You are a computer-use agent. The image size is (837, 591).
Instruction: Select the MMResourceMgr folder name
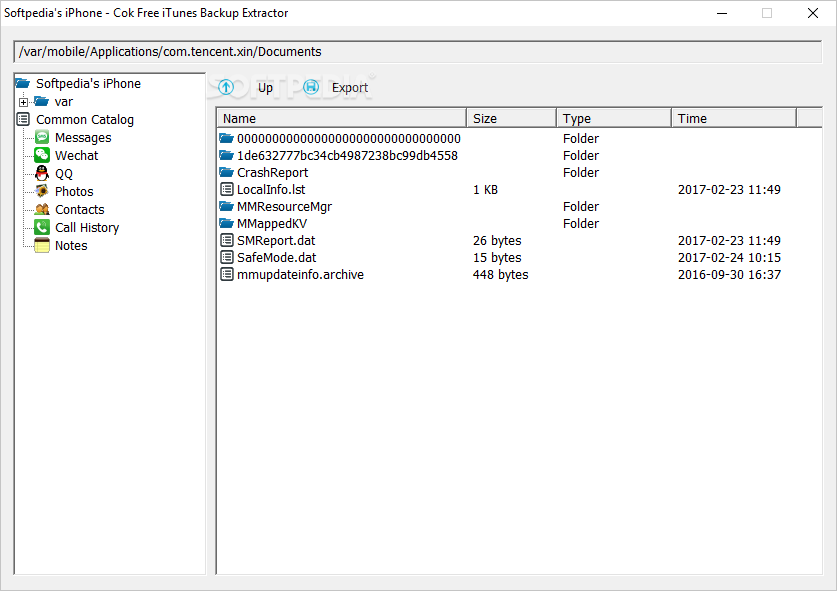[285, 207]
